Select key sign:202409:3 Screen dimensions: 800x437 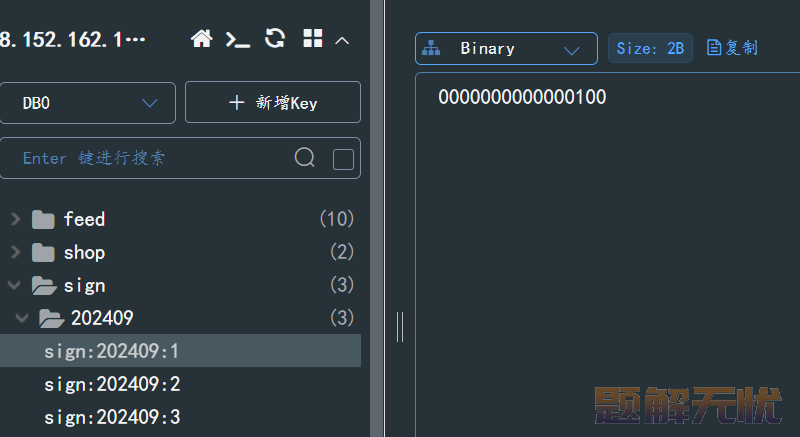[x=112, y=417]
